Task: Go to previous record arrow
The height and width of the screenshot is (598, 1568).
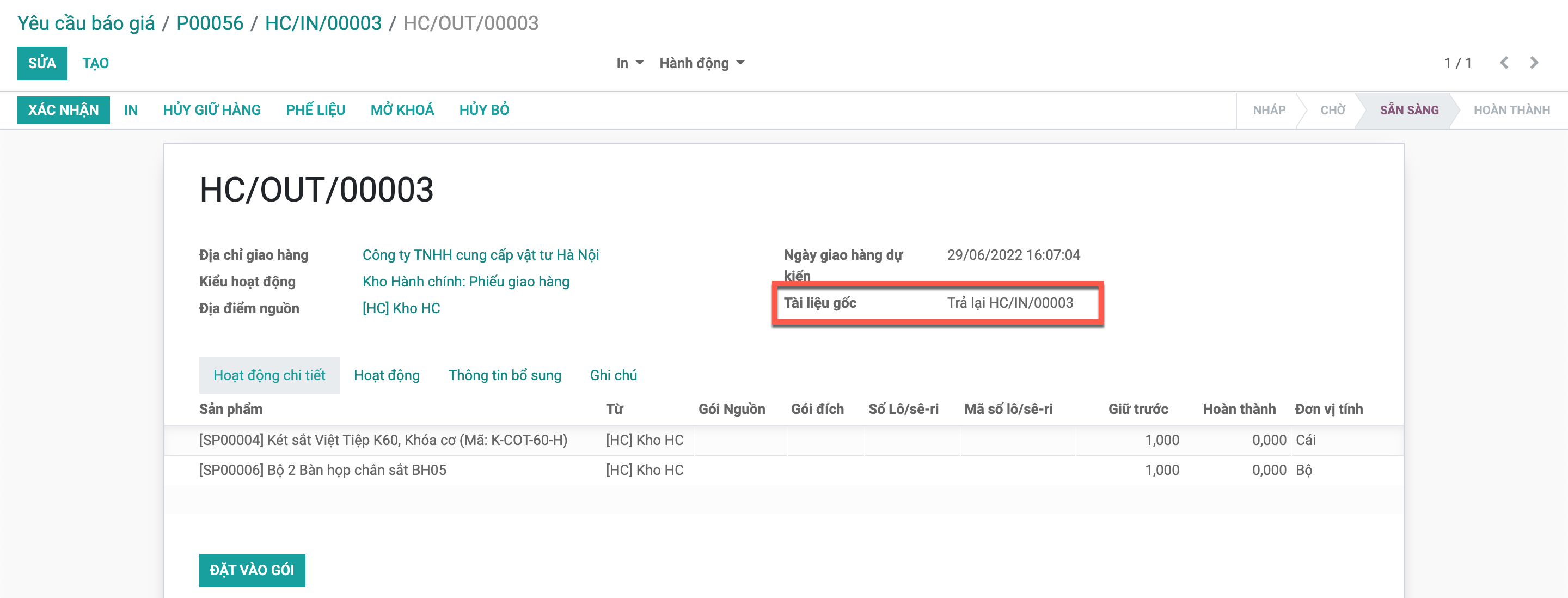Action: (x=1503, y=63)
